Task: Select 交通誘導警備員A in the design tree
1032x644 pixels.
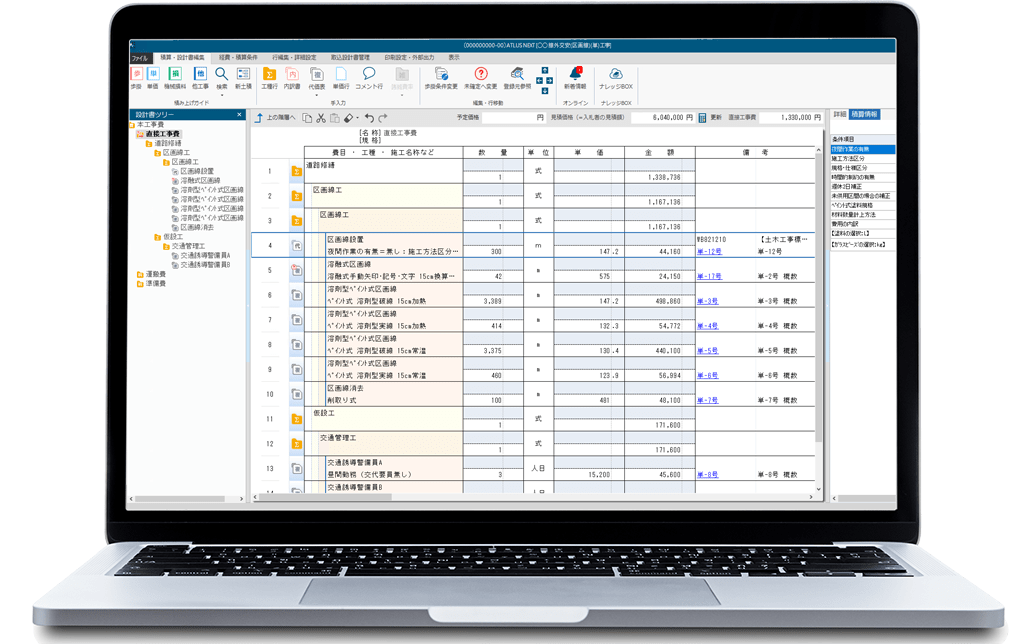Action: point(205,255)
